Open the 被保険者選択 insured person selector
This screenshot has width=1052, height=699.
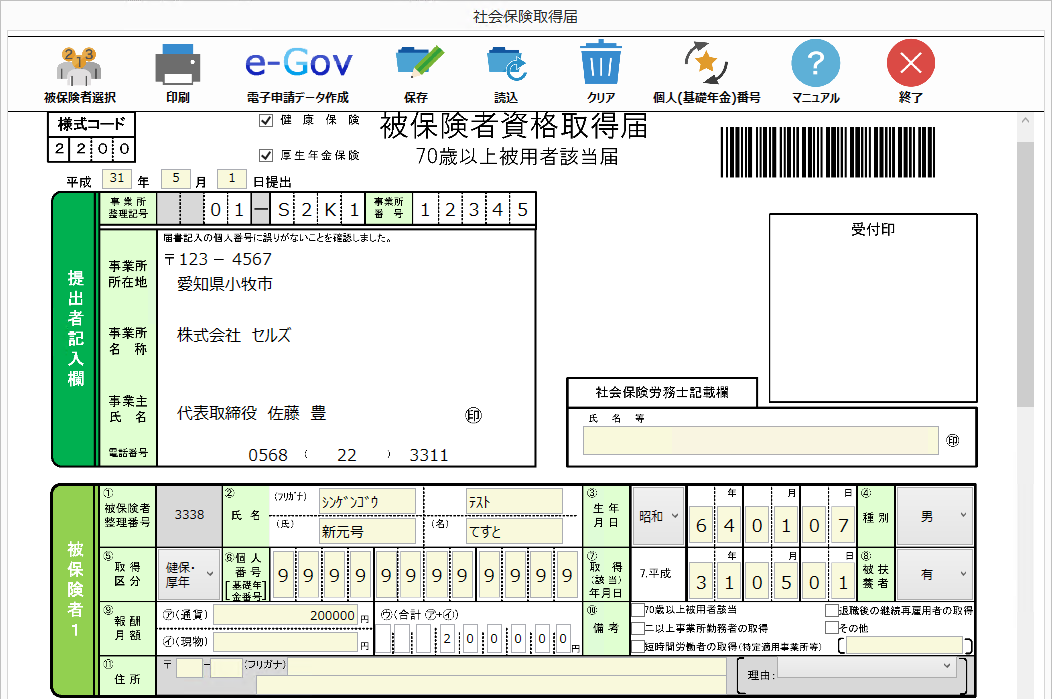pyautogui.click(x=79, y=73)
